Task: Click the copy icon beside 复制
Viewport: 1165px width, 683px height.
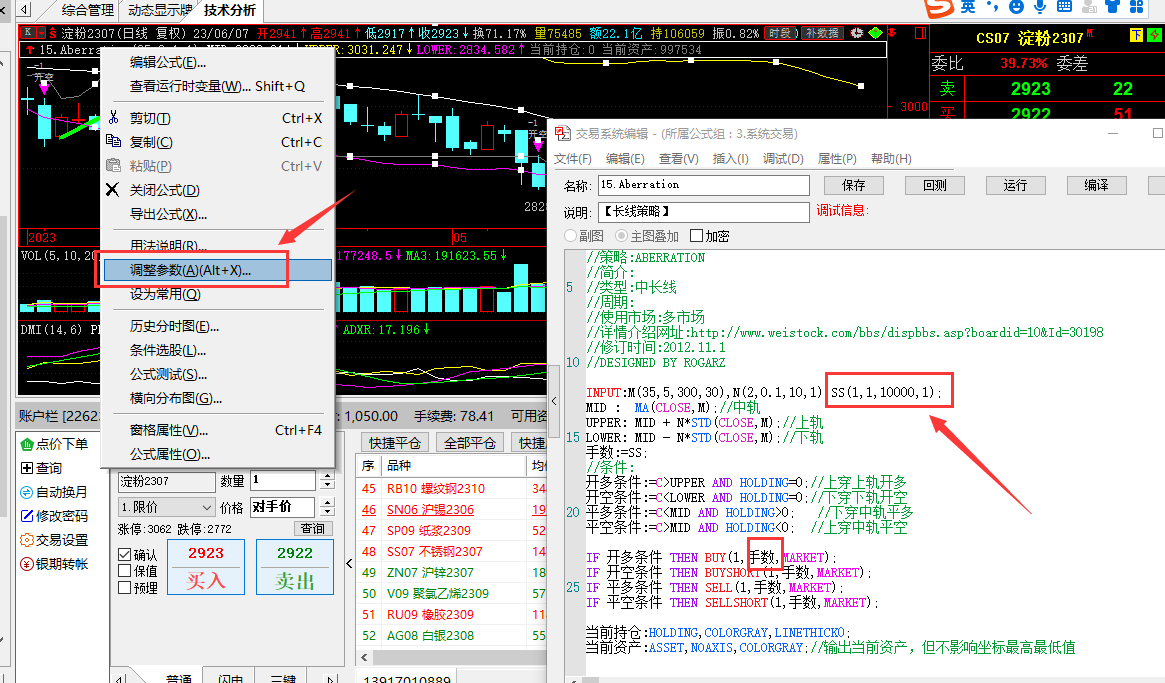Action: coord(114,141)
